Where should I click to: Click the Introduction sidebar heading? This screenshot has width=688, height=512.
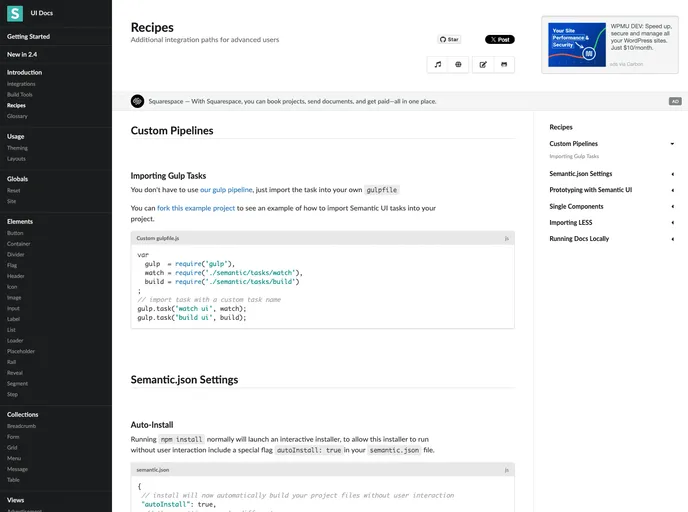25,72
